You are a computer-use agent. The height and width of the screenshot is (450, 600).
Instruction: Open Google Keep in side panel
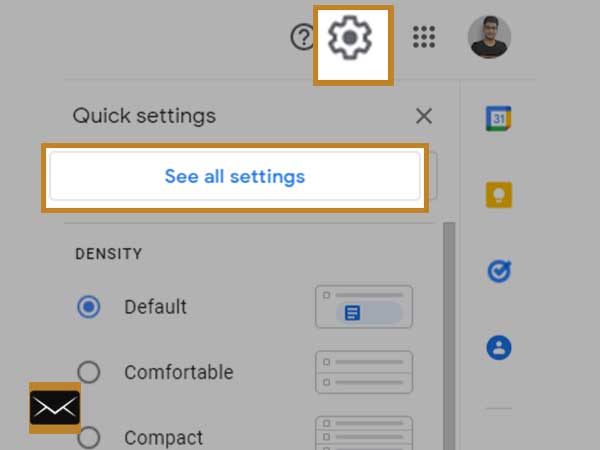pos(499,195)
